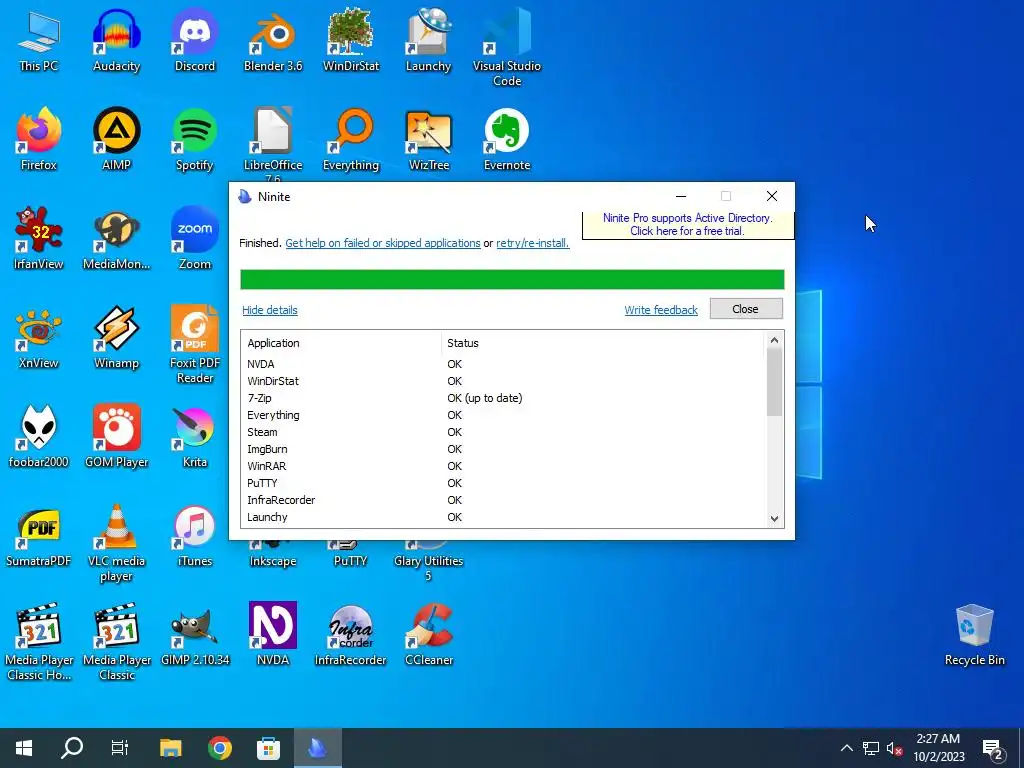
Task: Open the WizTree desktop shortcut
Action: [428, 139]
